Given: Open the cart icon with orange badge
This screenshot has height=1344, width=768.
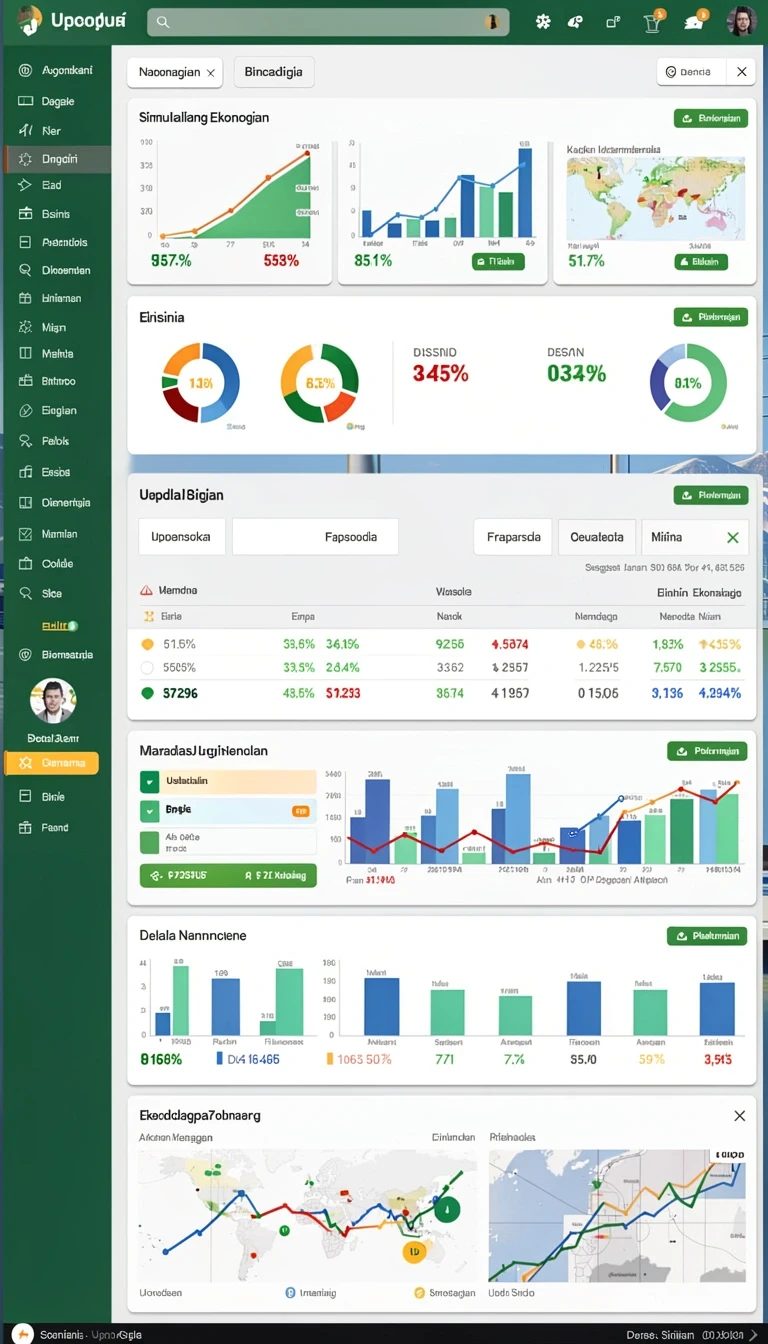Looking at the screenshot, I should [x=654, y=21].
